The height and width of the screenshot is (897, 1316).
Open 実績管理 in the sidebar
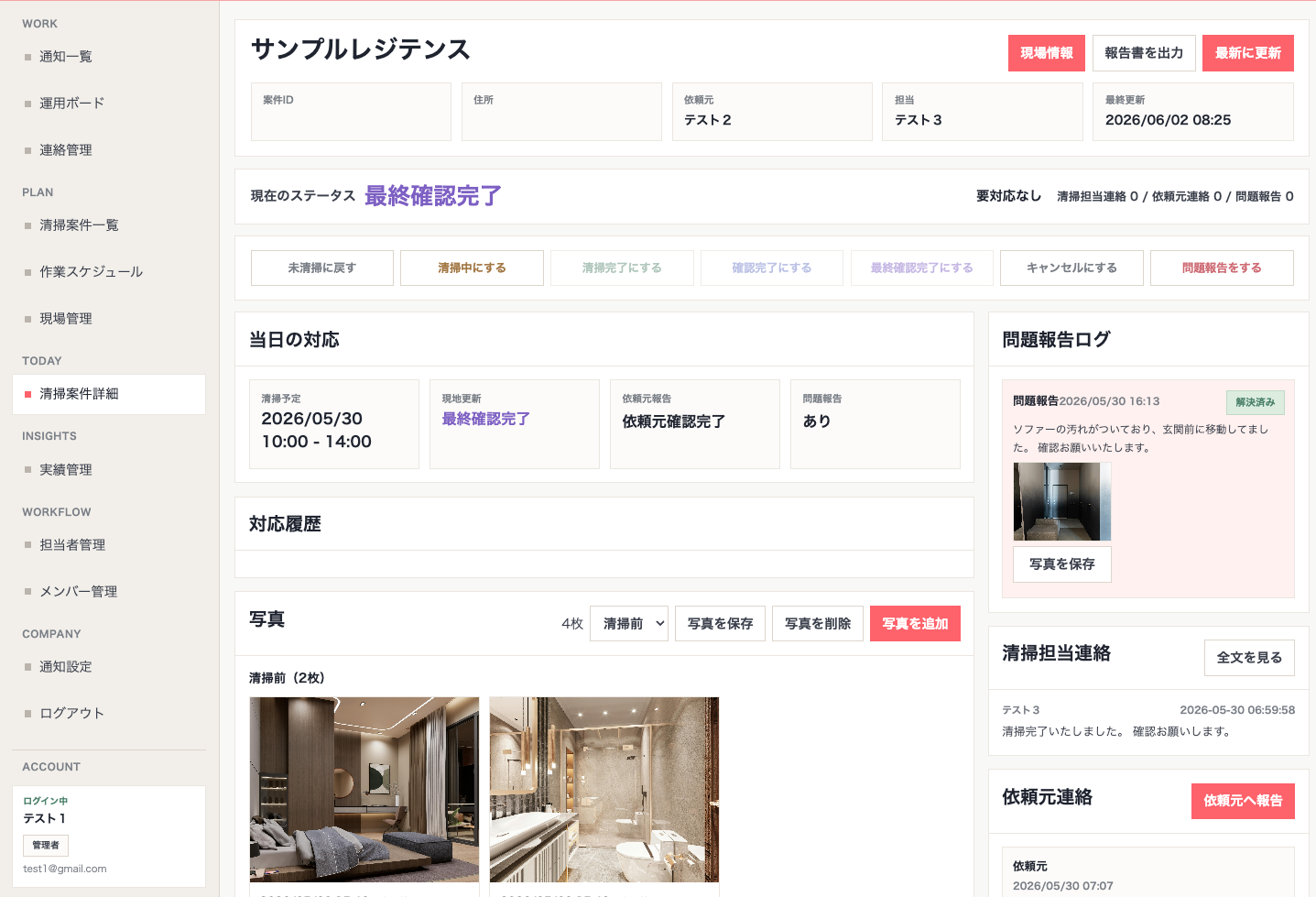(x=108, y=470)
